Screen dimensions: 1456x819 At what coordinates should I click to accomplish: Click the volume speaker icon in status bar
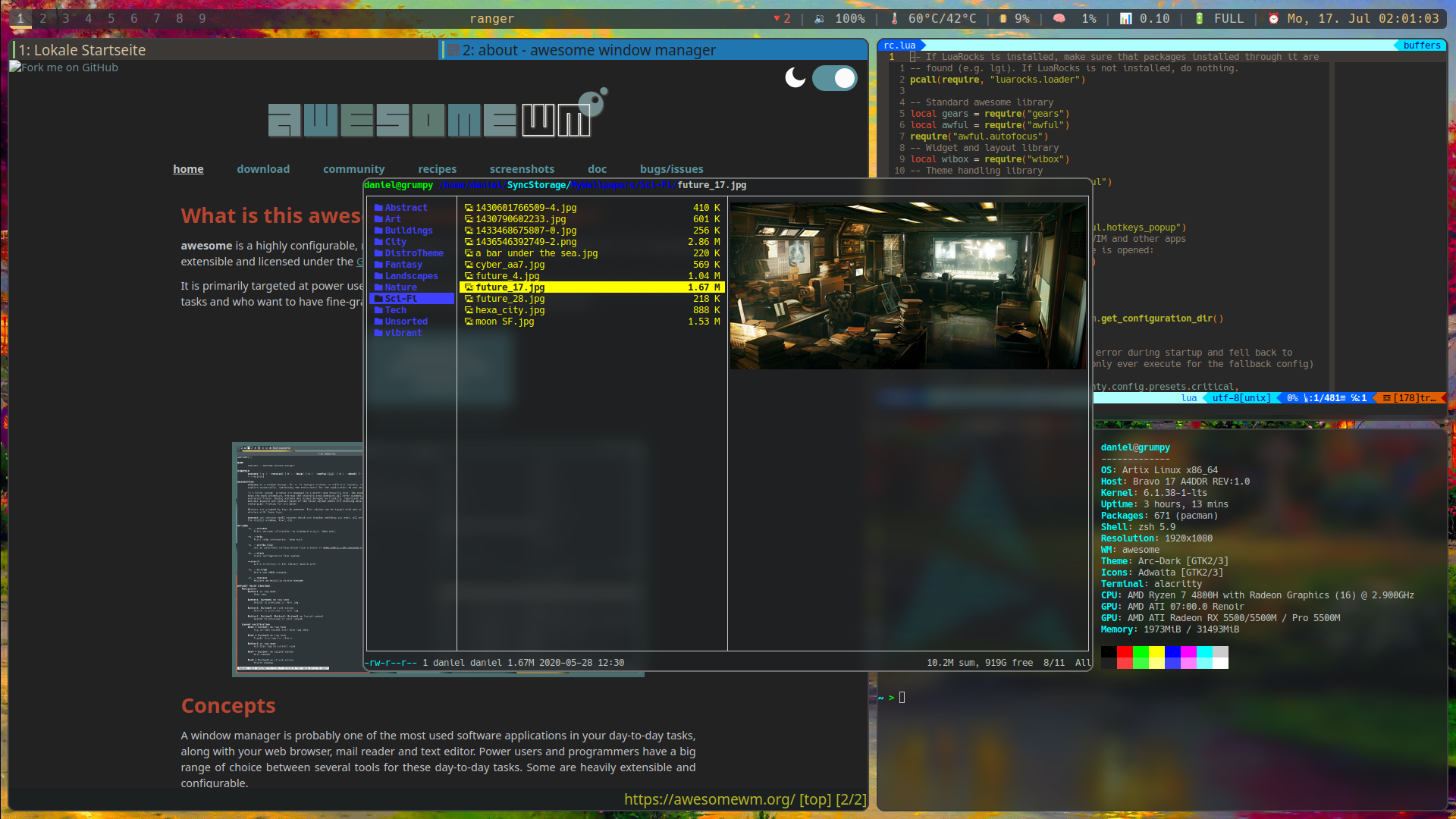click(819, 19)
